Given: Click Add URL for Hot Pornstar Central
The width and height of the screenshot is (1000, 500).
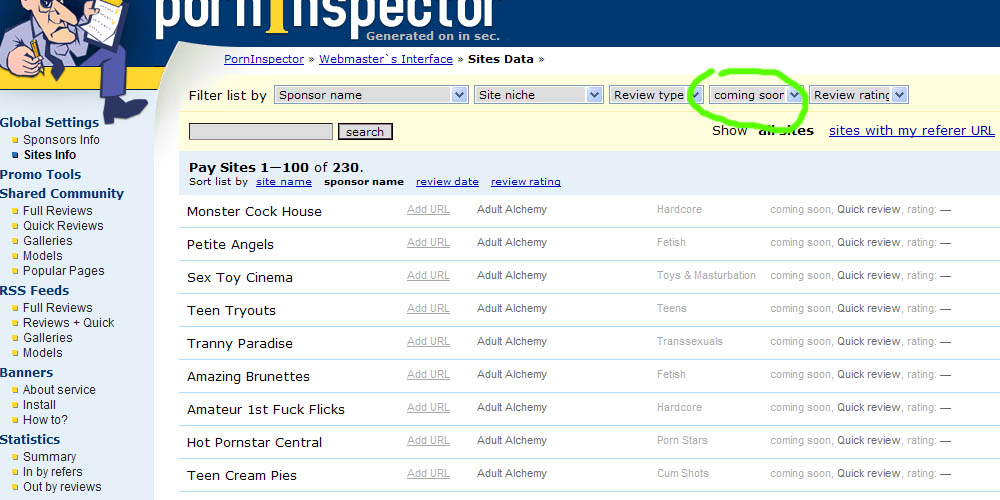Looking at the screenshot, I should click(429, 440).
